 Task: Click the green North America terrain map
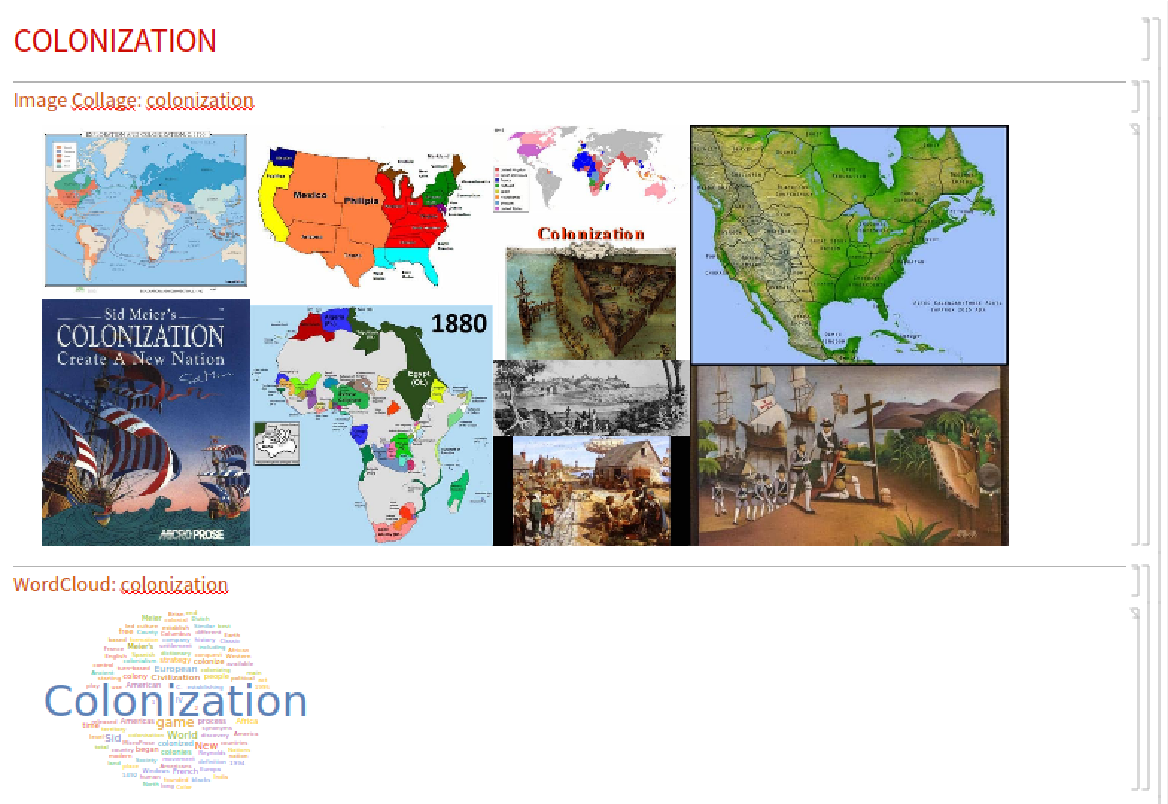click(849, 245)
